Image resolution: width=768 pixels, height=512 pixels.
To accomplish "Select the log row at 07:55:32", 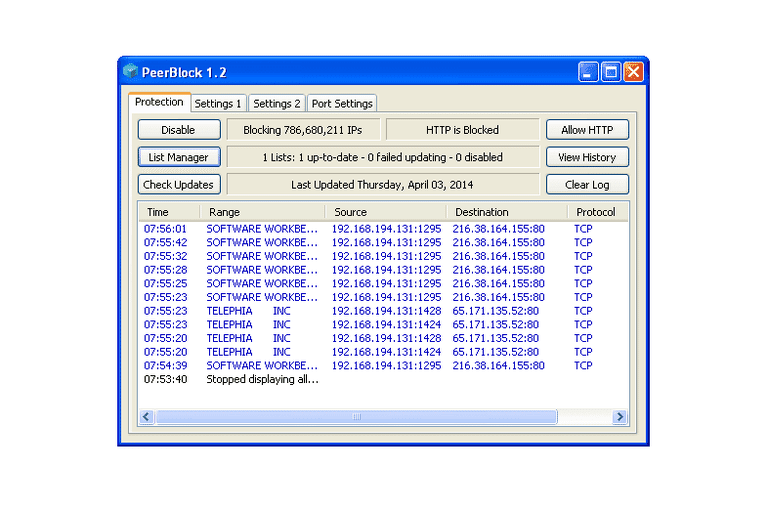I will (384, 256).
